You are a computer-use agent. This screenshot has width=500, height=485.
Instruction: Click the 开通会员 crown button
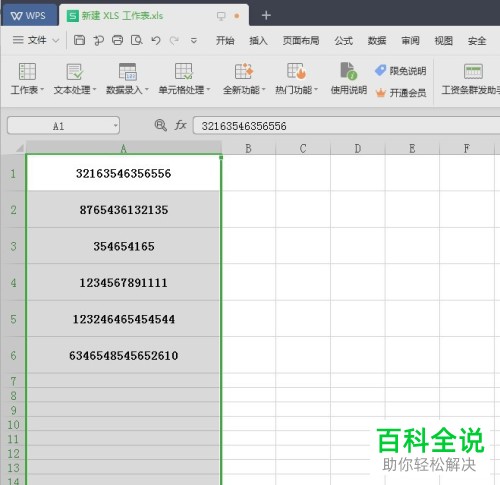[x=401, y=93]
